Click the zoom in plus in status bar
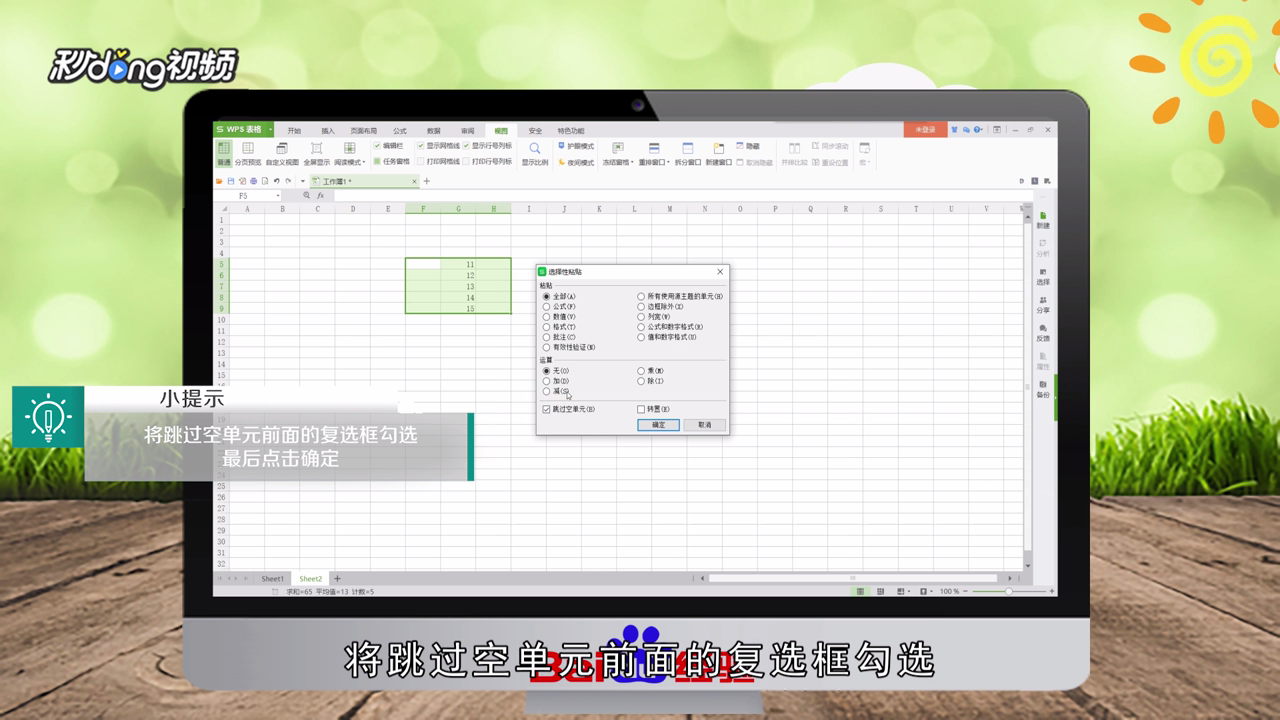This screenshot has width=1280, height=720. tap(1051, 591)
